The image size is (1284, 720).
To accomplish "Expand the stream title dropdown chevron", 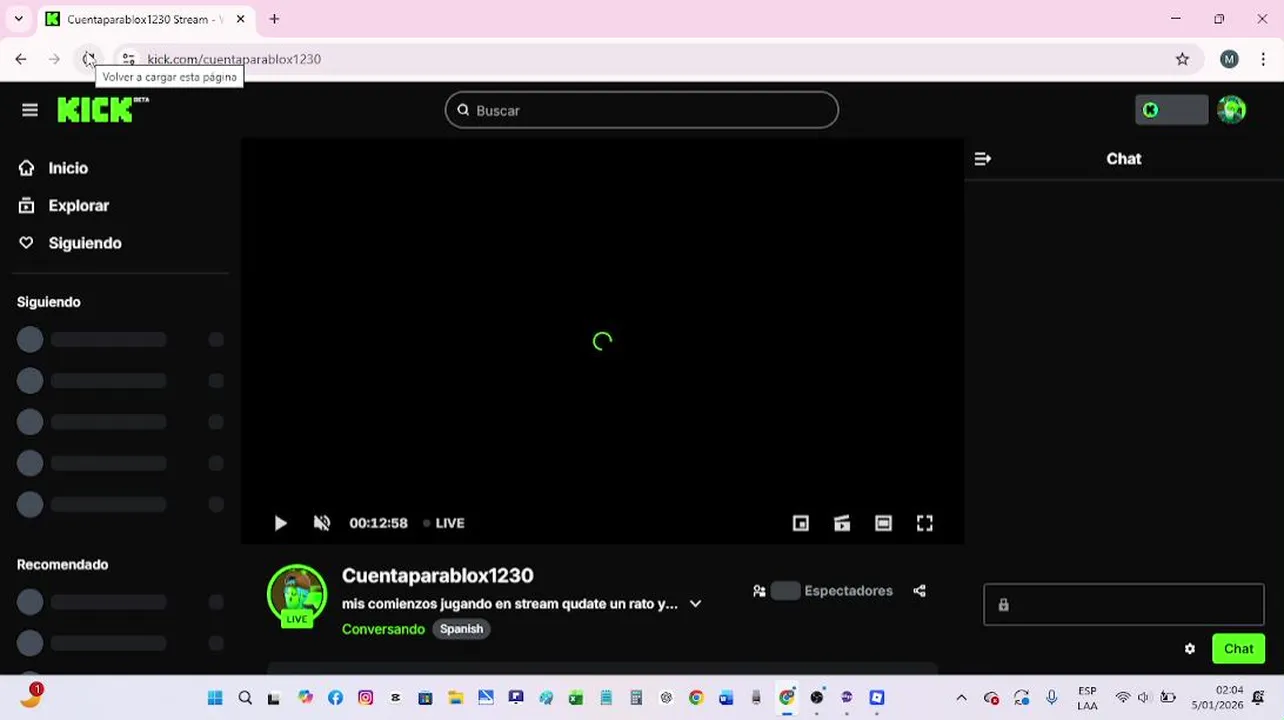I will pos(695,604).
